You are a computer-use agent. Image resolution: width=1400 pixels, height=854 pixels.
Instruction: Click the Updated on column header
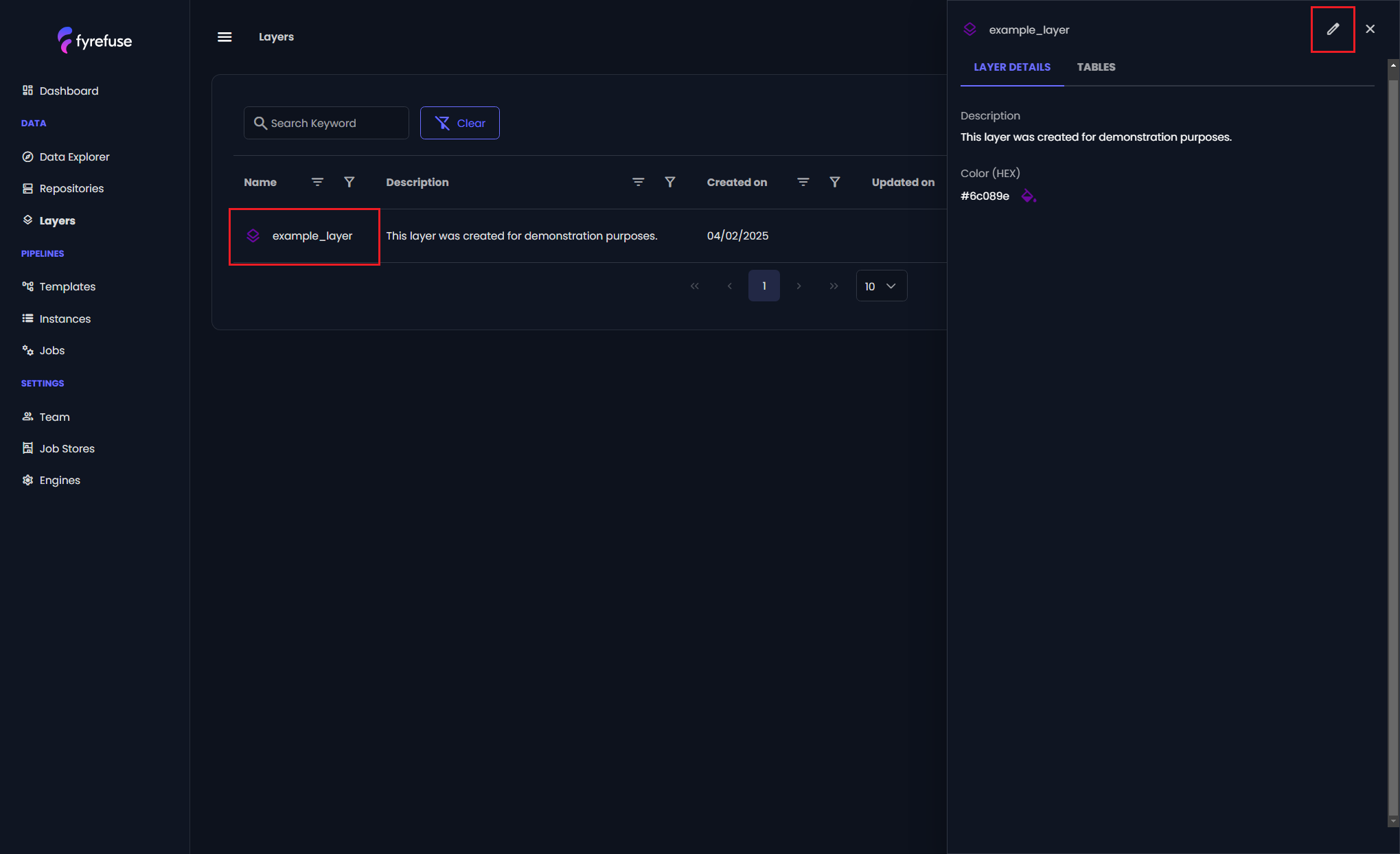pos(903,182)
